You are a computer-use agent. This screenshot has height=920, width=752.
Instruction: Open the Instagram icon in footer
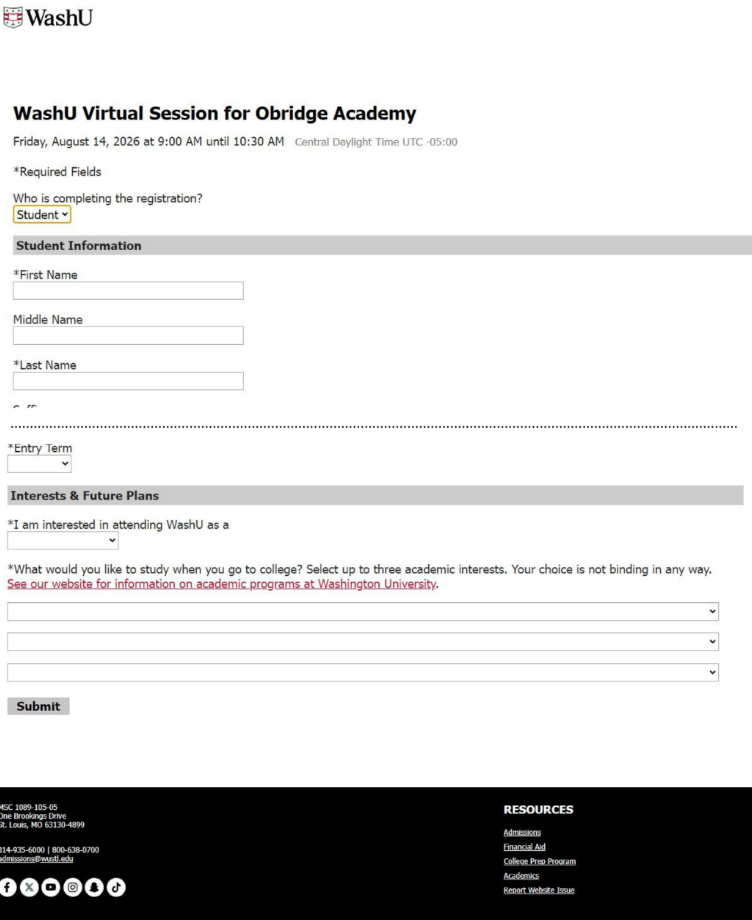tap(73, 887)
